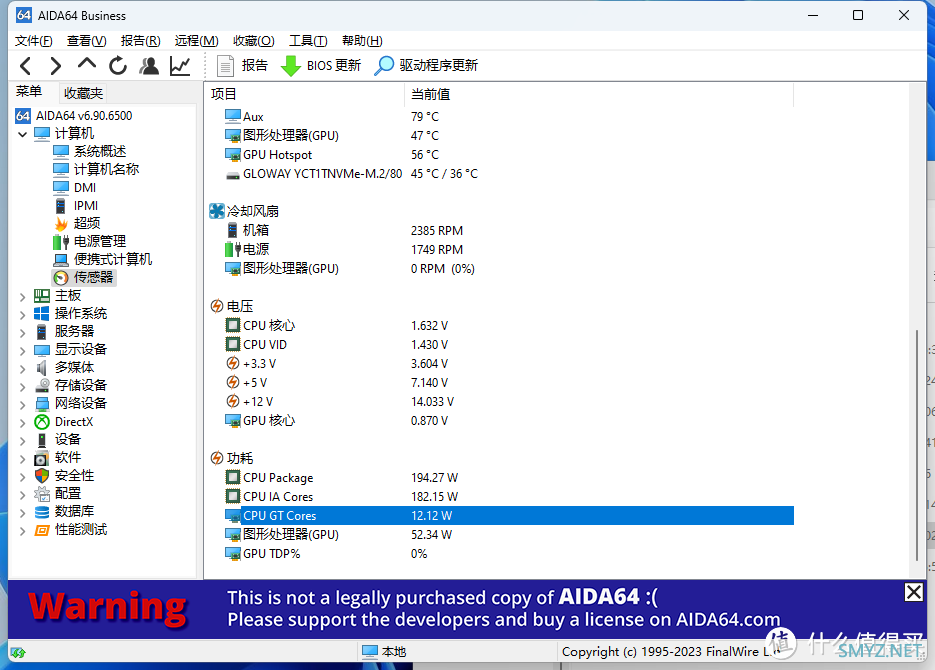Open the user manager person icon in toolbar
935x670 pixels.
click(x=149, y=66)
